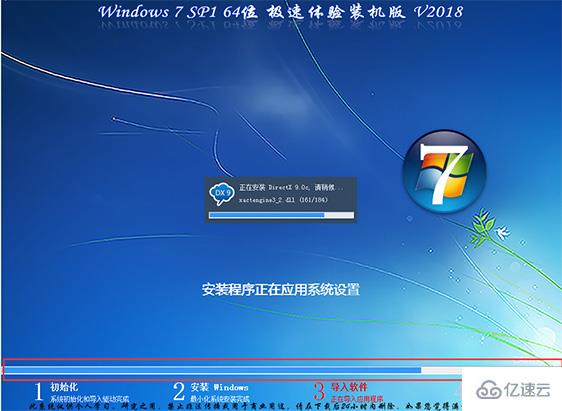Click the disclaimer text at the bottom

click(245, 407)
